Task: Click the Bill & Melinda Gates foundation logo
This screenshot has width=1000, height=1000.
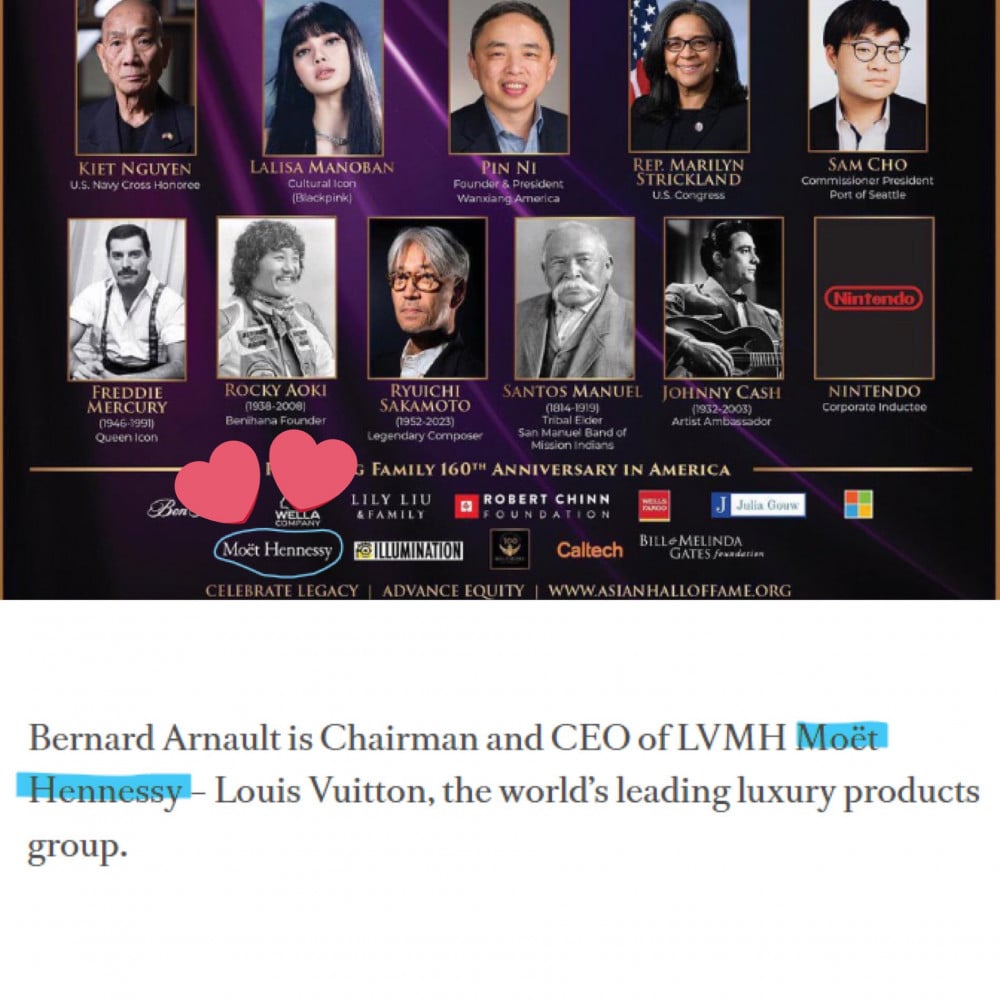Action: 701,547
